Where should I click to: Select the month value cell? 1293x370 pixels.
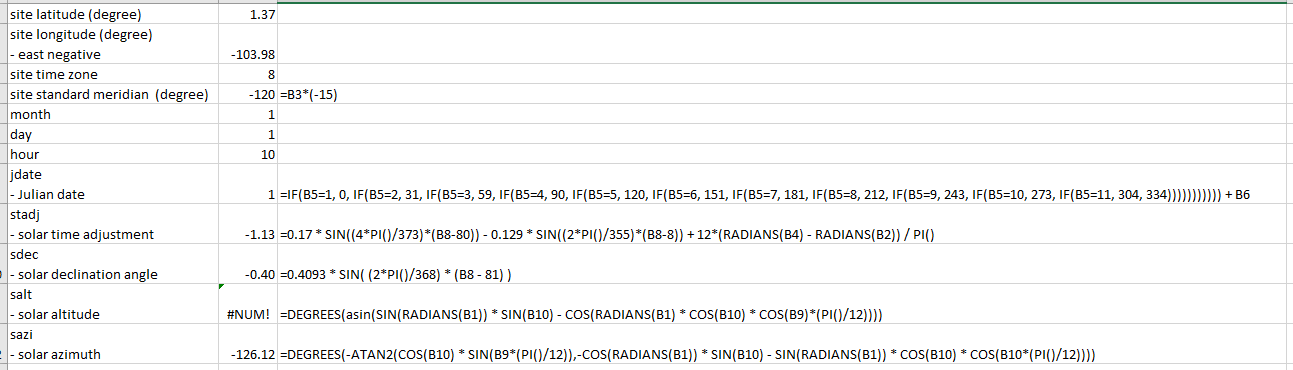coord(248,115)
